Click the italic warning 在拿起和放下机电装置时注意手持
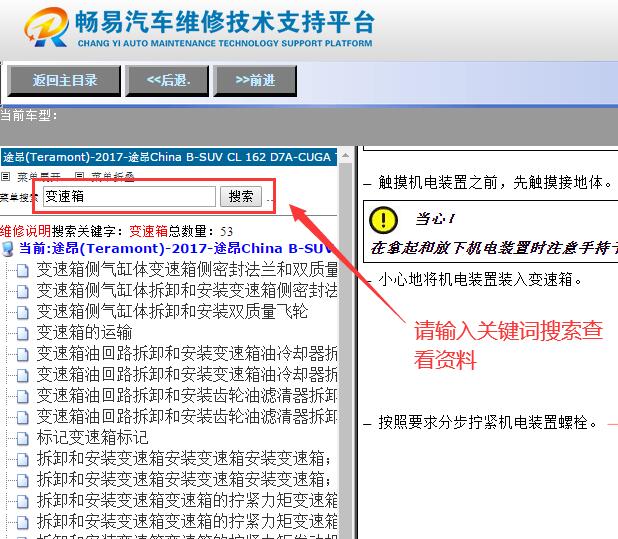The width and height of the screenshot is (618, 539). click(x=494, y=248)
